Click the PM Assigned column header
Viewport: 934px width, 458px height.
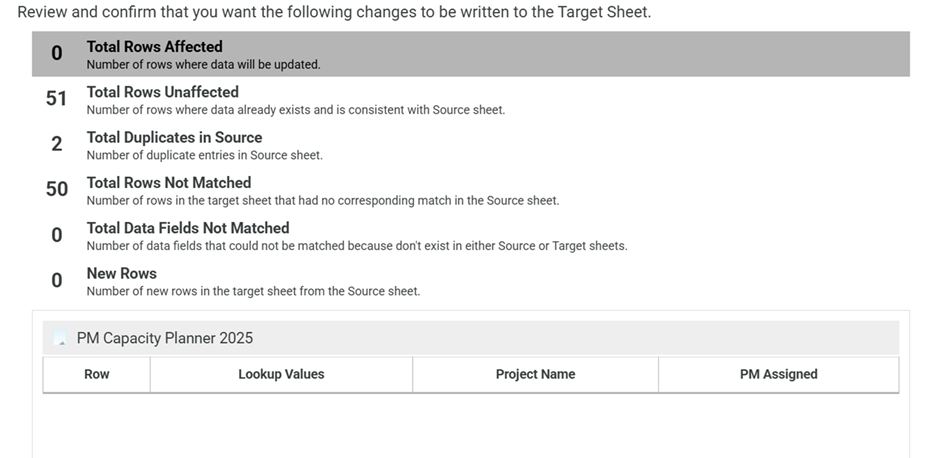(779, 374)
